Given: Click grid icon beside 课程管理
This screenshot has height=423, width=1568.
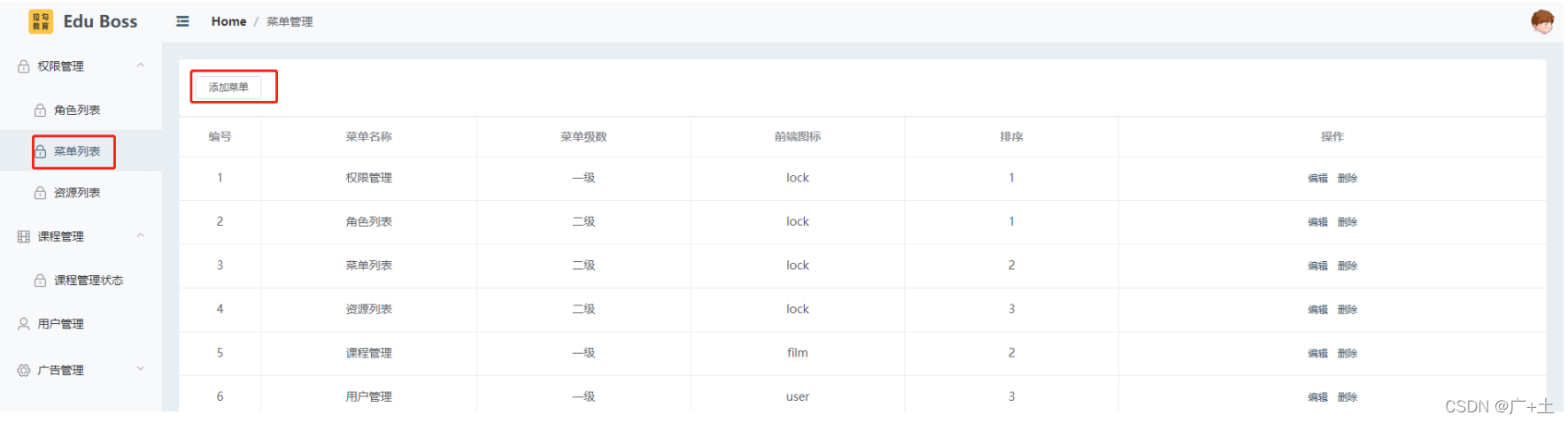Looking at the screenshot, I should 24,236.
